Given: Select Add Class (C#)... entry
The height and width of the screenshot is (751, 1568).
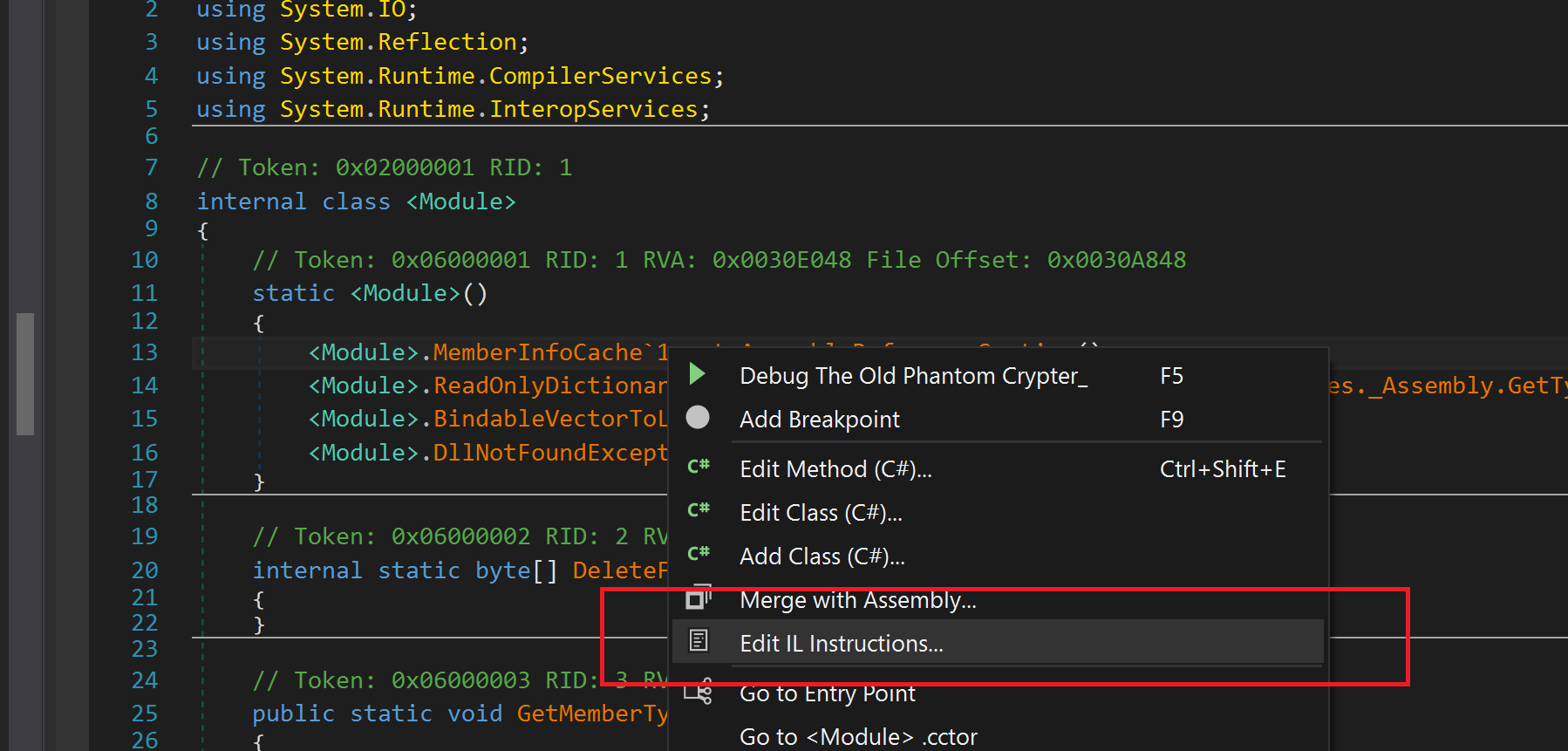Looking at the screenshot, I should [x=998, y=556].
